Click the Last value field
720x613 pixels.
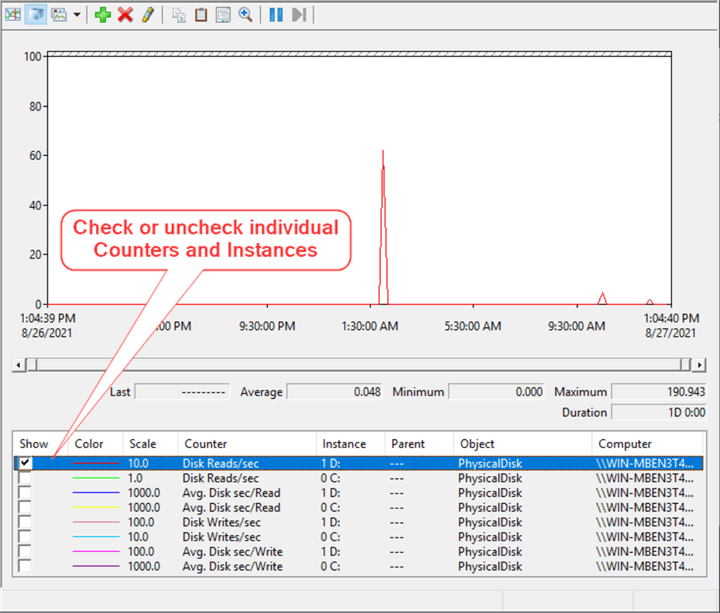[182, 392]
